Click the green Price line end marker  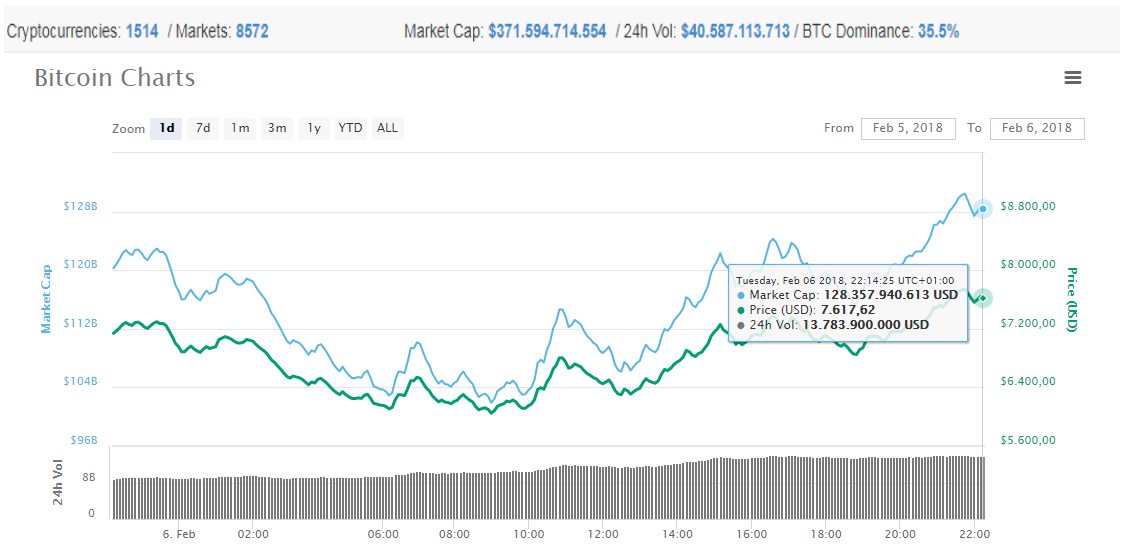point(983,298)
